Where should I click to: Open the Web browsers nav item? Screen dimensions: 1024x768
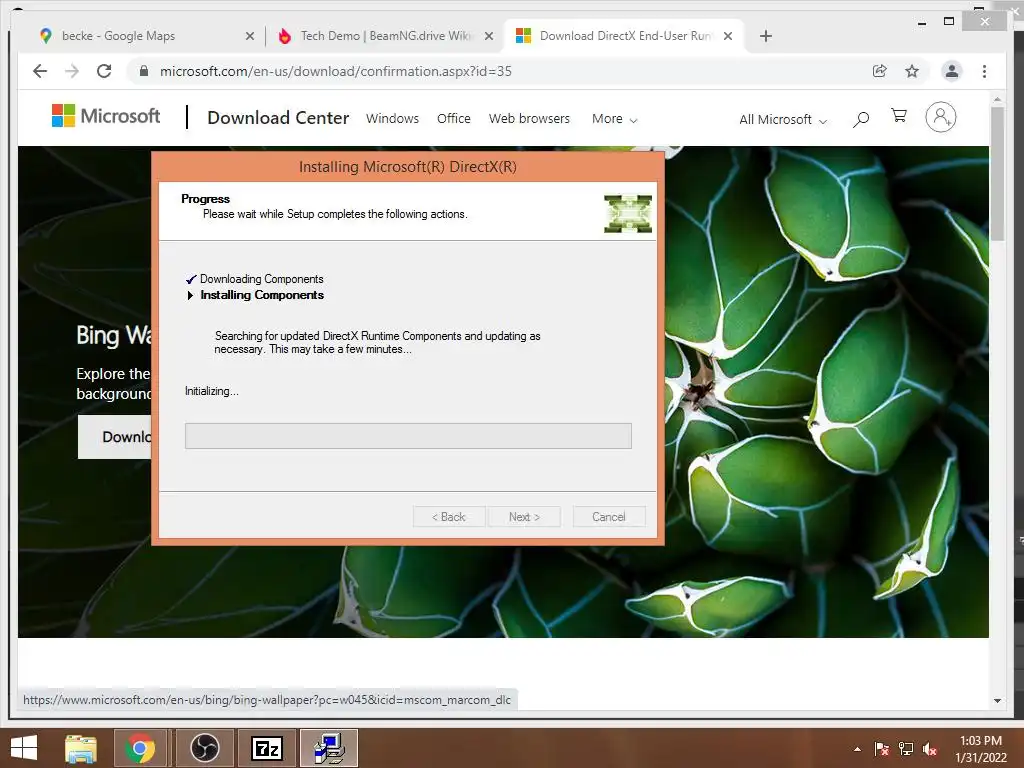tap(529, 118)
